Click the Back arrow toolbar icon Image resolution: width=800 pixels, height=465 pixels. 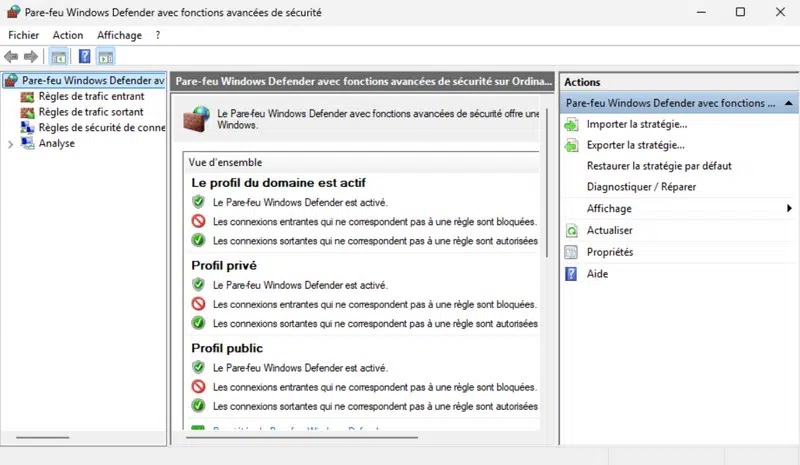(11, 57)
